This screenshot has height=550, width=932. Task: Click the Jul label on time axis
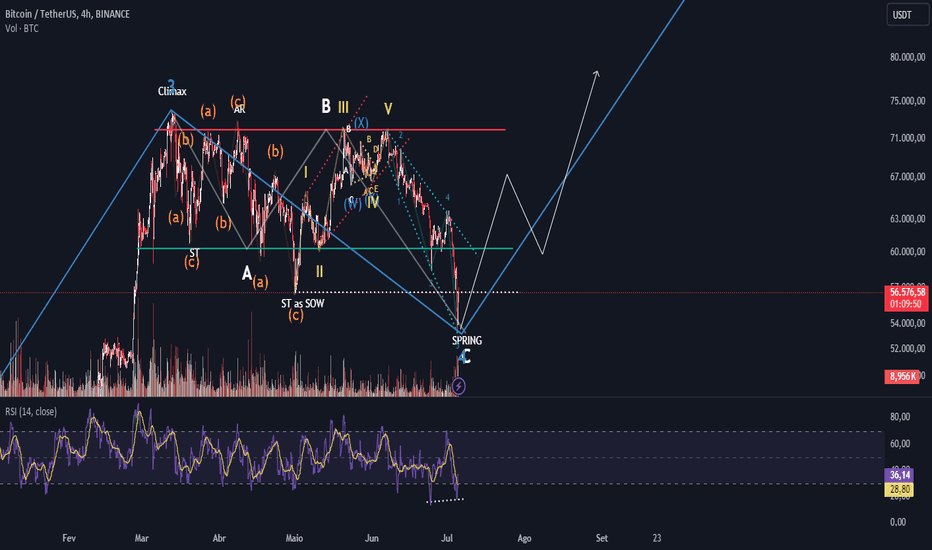[x=447, y=538]
